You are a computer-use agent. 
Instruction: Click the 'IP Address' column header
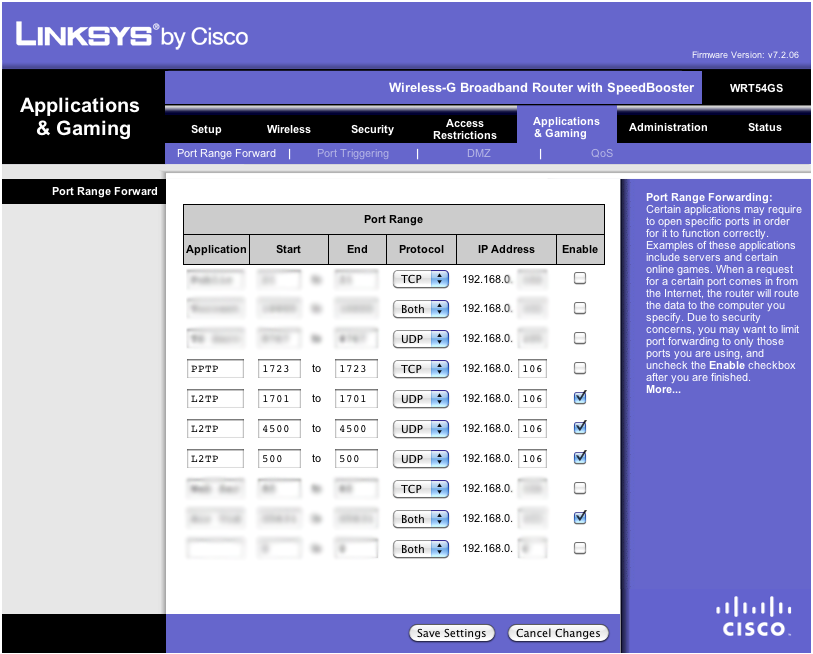coord(506,249)
